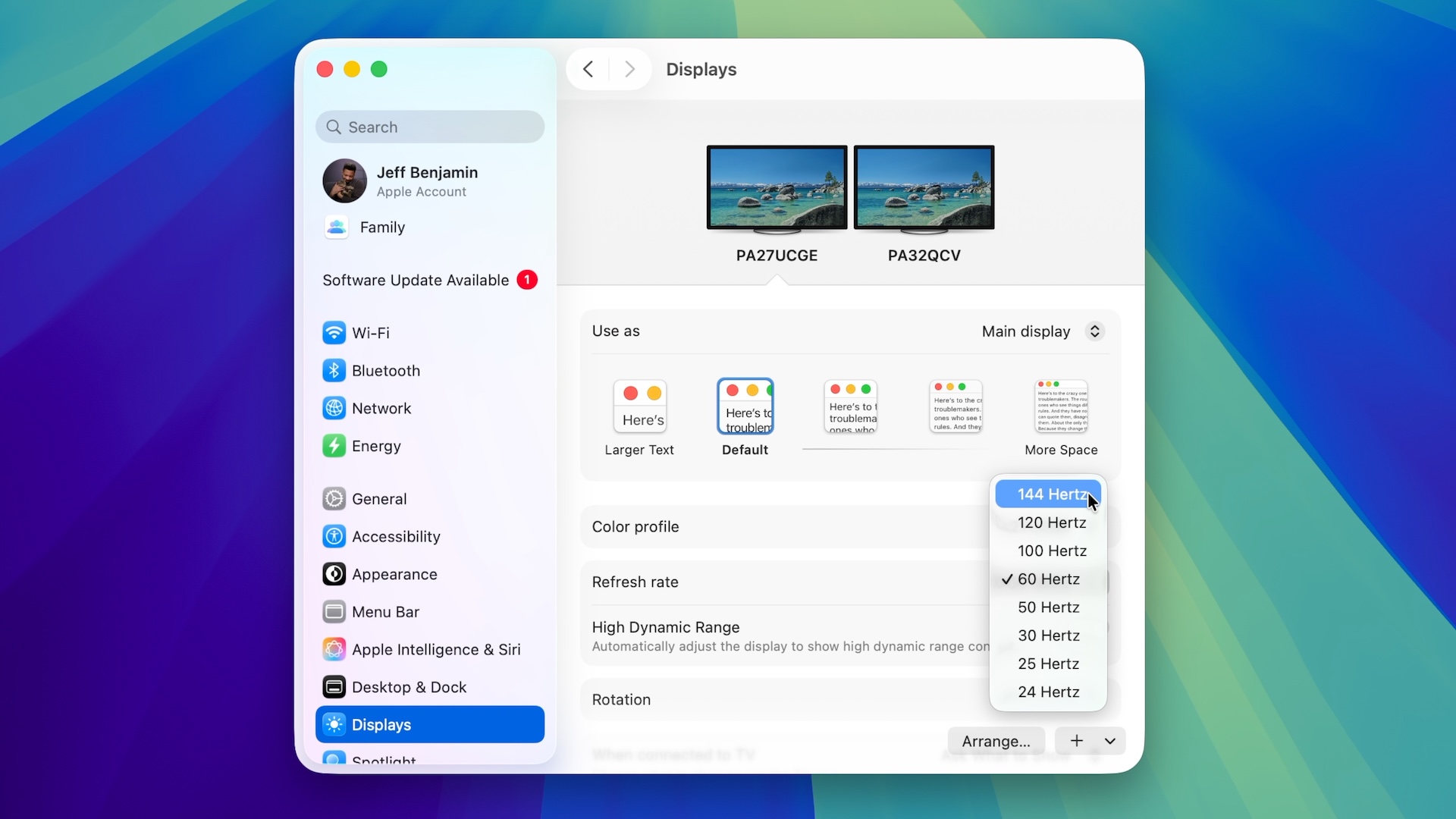Open Network settings globe icon

334,409
